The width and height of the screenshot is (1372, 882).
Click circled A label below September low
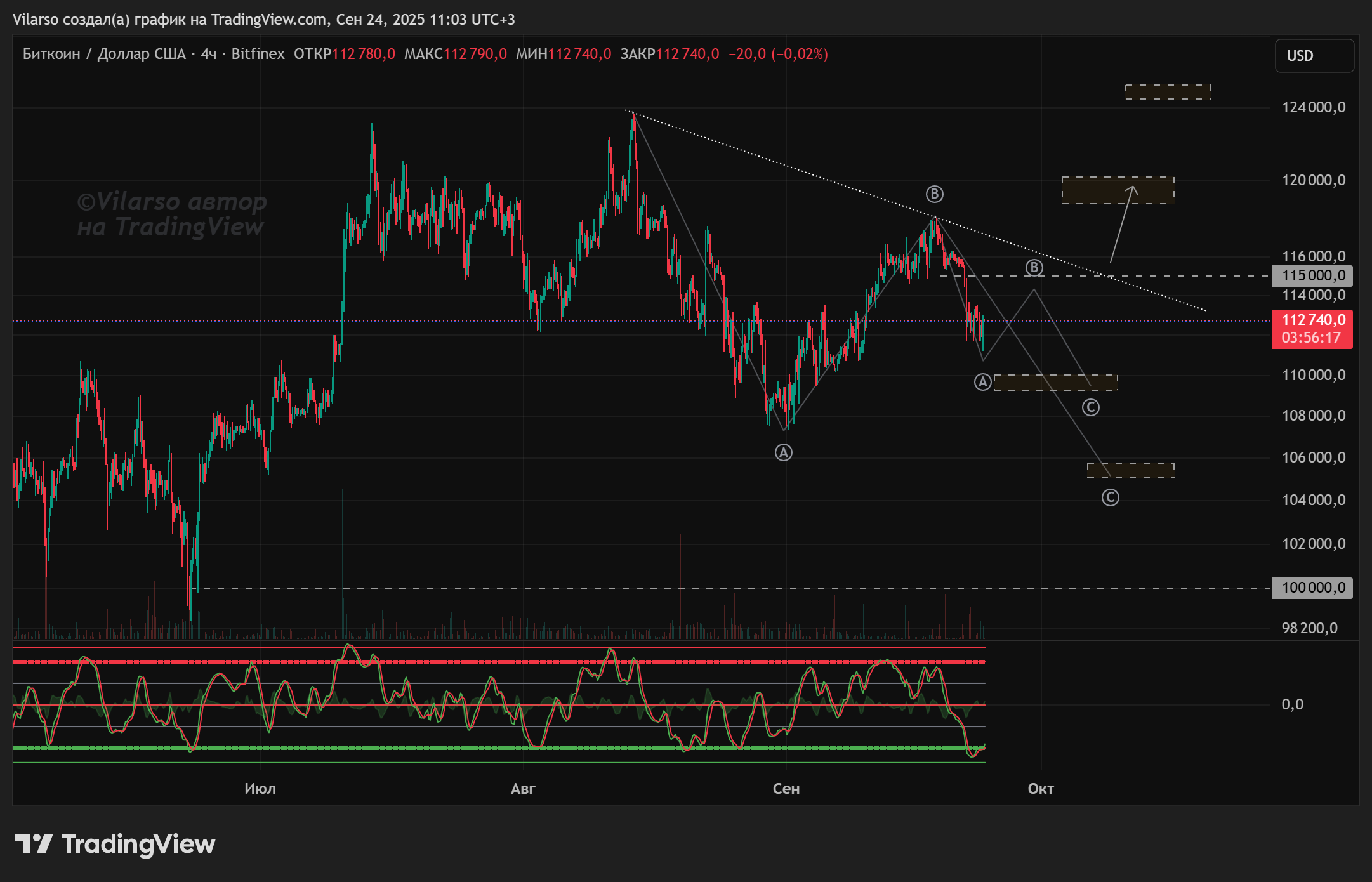tap(784, 452)
